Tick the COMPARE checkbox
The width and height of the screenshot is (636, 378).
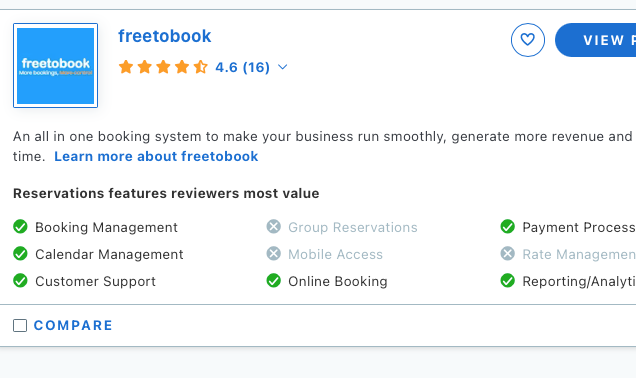coord(20,325)
